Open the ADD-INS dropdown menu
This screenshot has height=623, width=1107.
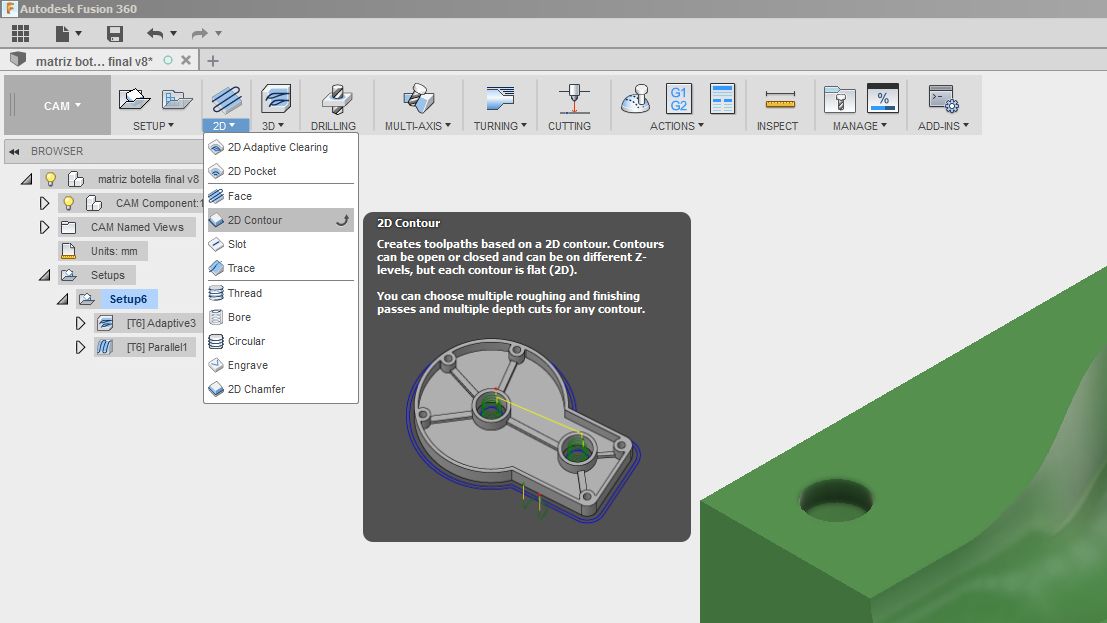943,126
